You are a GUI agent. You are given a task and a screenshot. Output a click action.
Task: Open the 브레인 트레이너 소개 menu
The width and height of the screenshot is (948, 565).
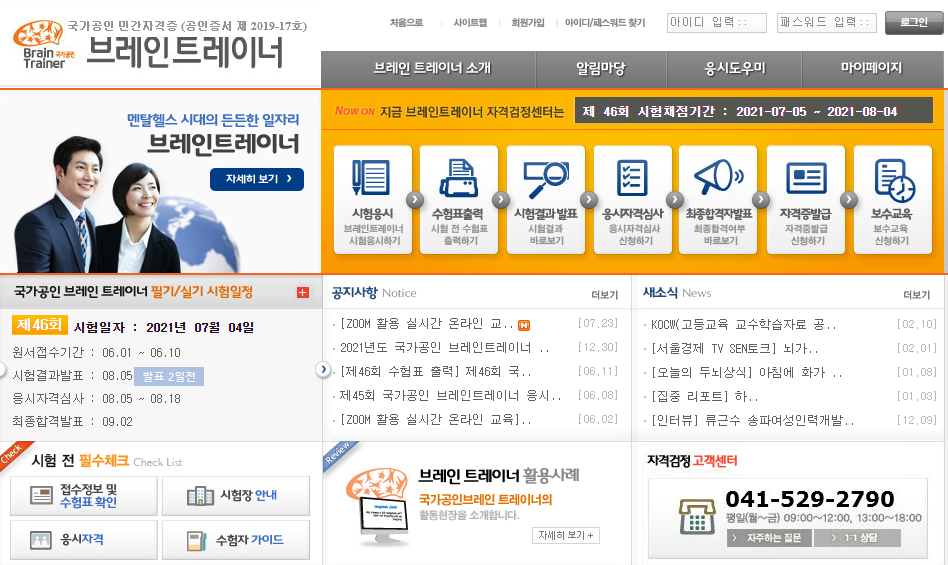click(431, 68)
